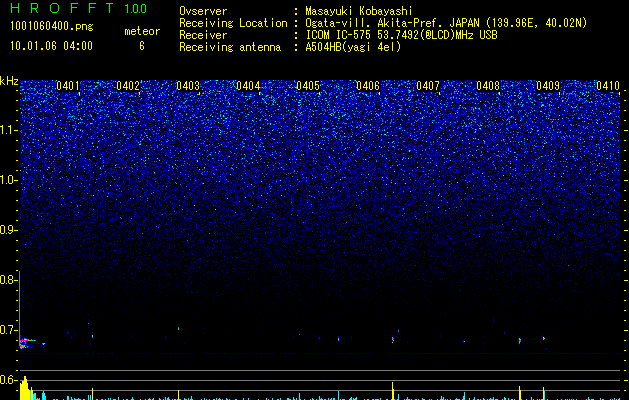Click the 0407 time marker
The height and width of the screenshot is (400, 629).
[x=428, y=86]
